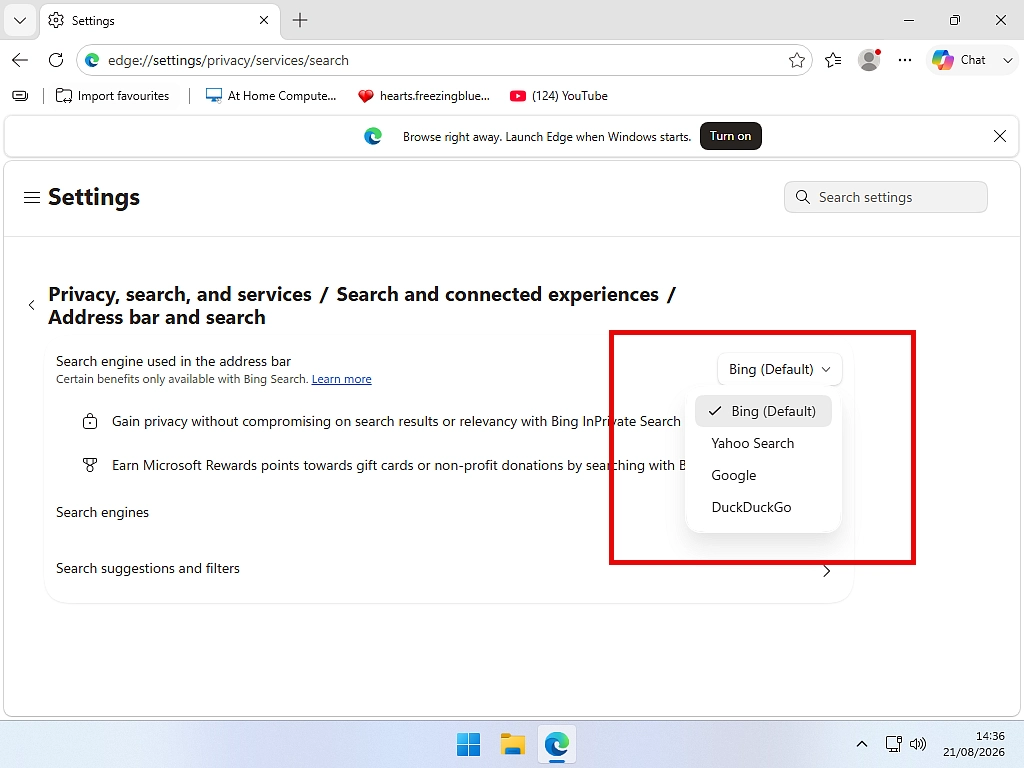Select the Settings tab

[x=160, y=21]
